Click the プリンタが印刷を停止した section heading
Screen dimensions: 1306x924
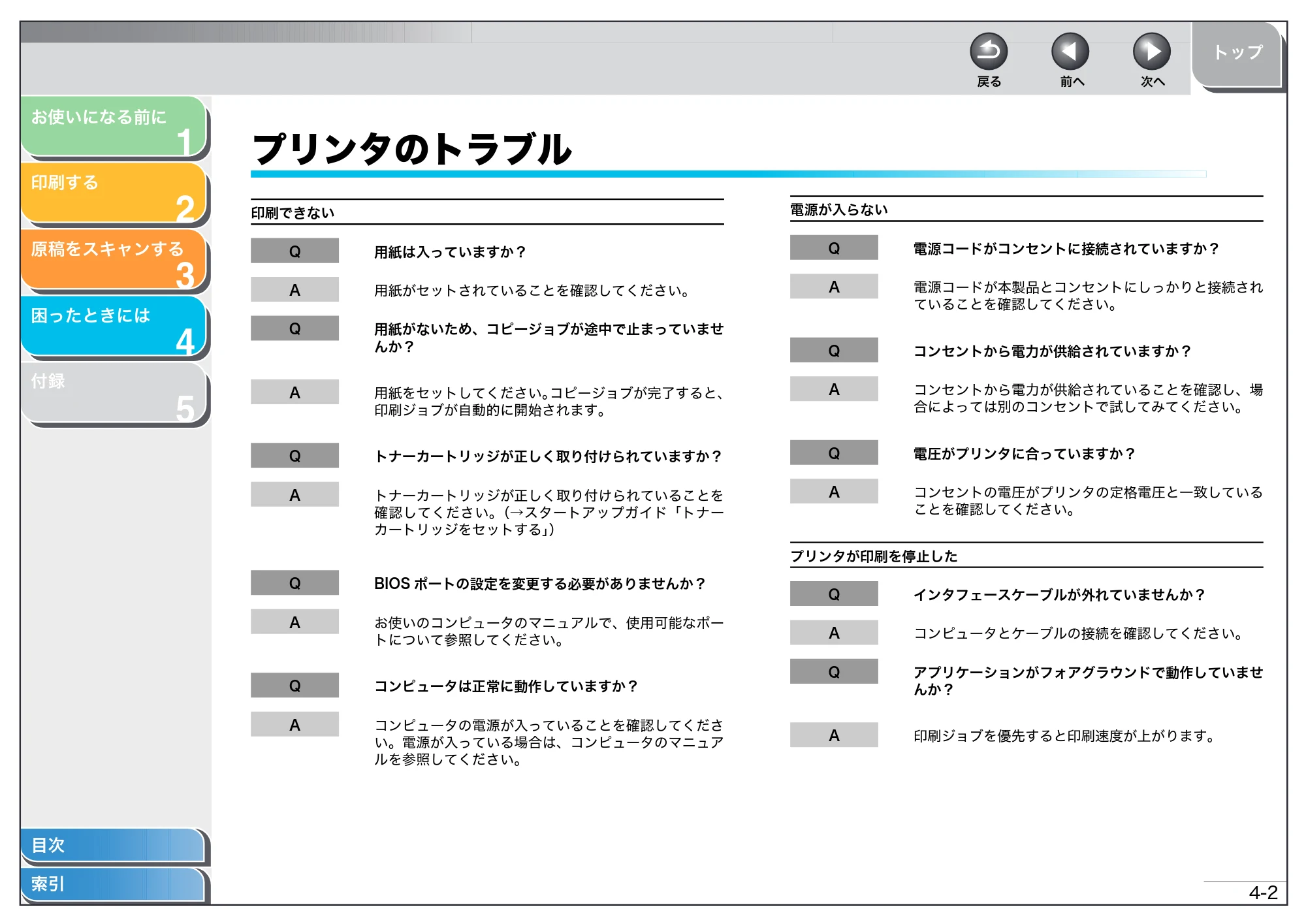pyautogui.click(x=874, y=556)
